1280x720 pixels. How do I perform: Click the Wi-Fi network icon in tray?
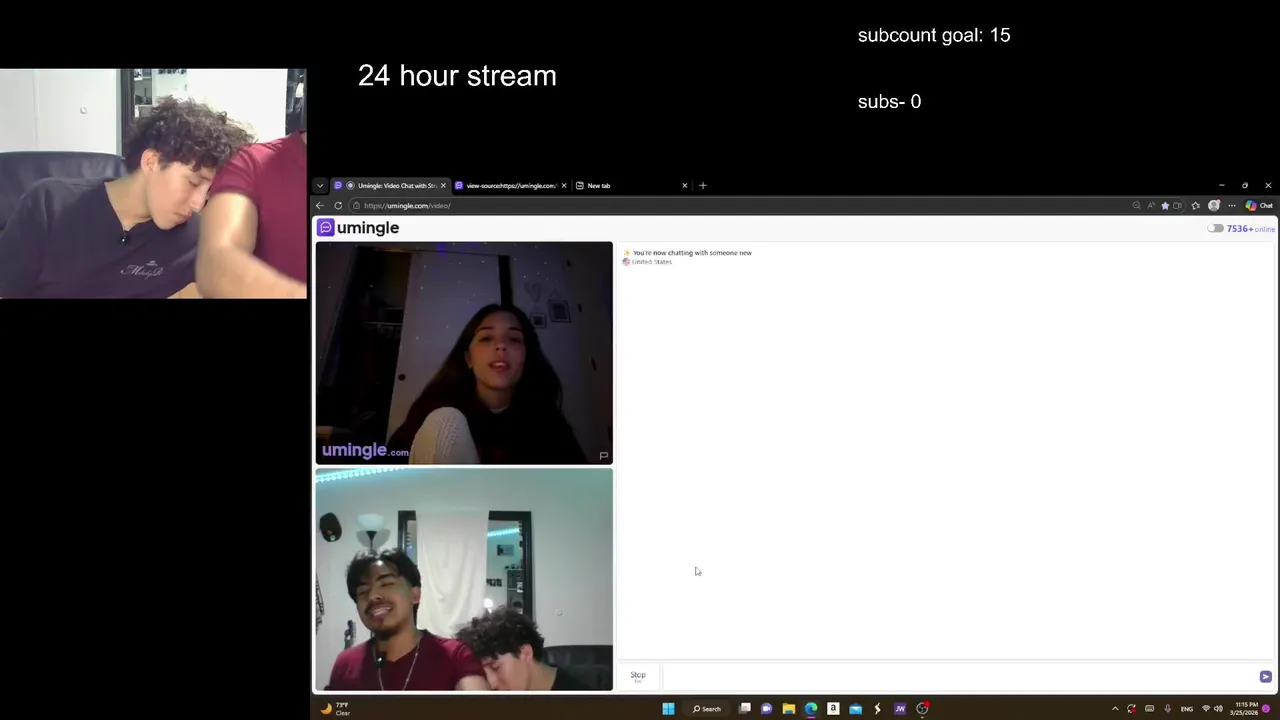pyautogui.click(x=1206, y=709)
